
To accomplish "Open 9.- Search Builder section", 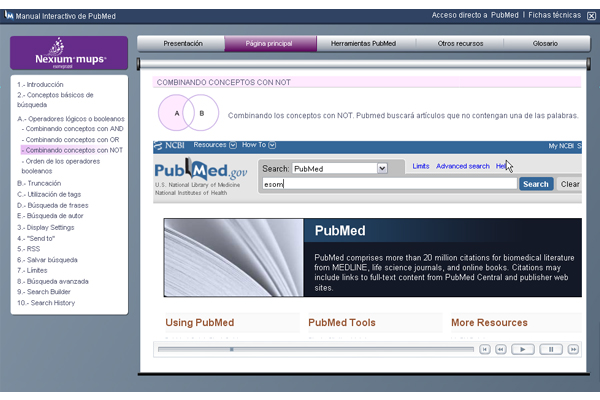I will [44, 292].
